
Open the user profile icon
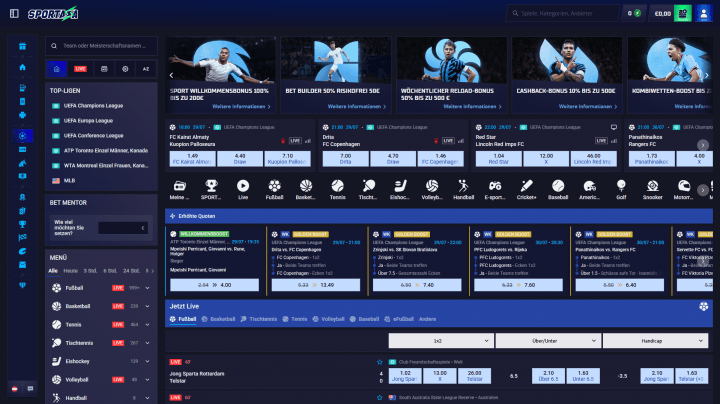pyautogui.click(x=703, y=13)
